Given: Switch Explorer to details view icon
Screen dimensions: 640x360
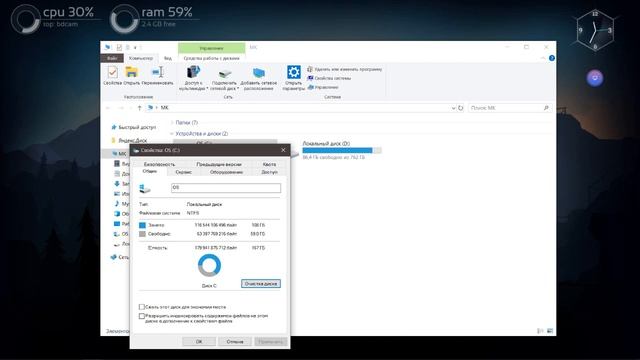Looking at the screenshot, I should click(540, 331).
